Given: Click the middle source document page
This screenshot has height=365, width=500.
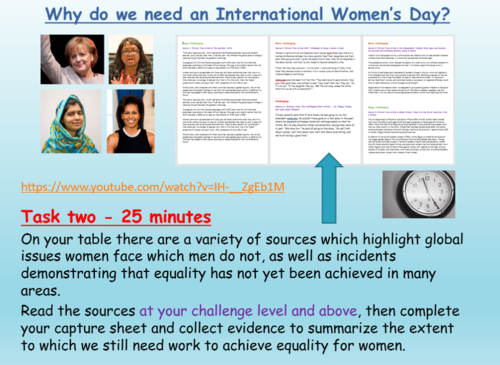Looking at the screenshot, I should [315, 100].
